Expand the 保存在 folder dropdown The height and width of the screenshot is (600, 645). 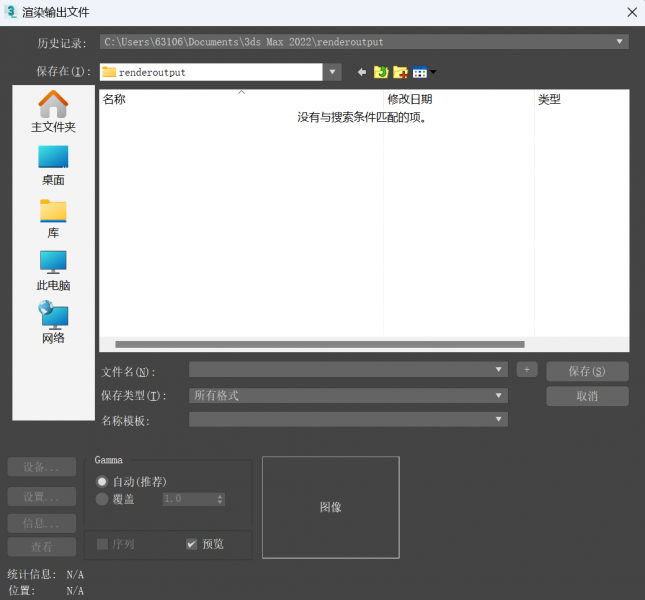point(332,72)
